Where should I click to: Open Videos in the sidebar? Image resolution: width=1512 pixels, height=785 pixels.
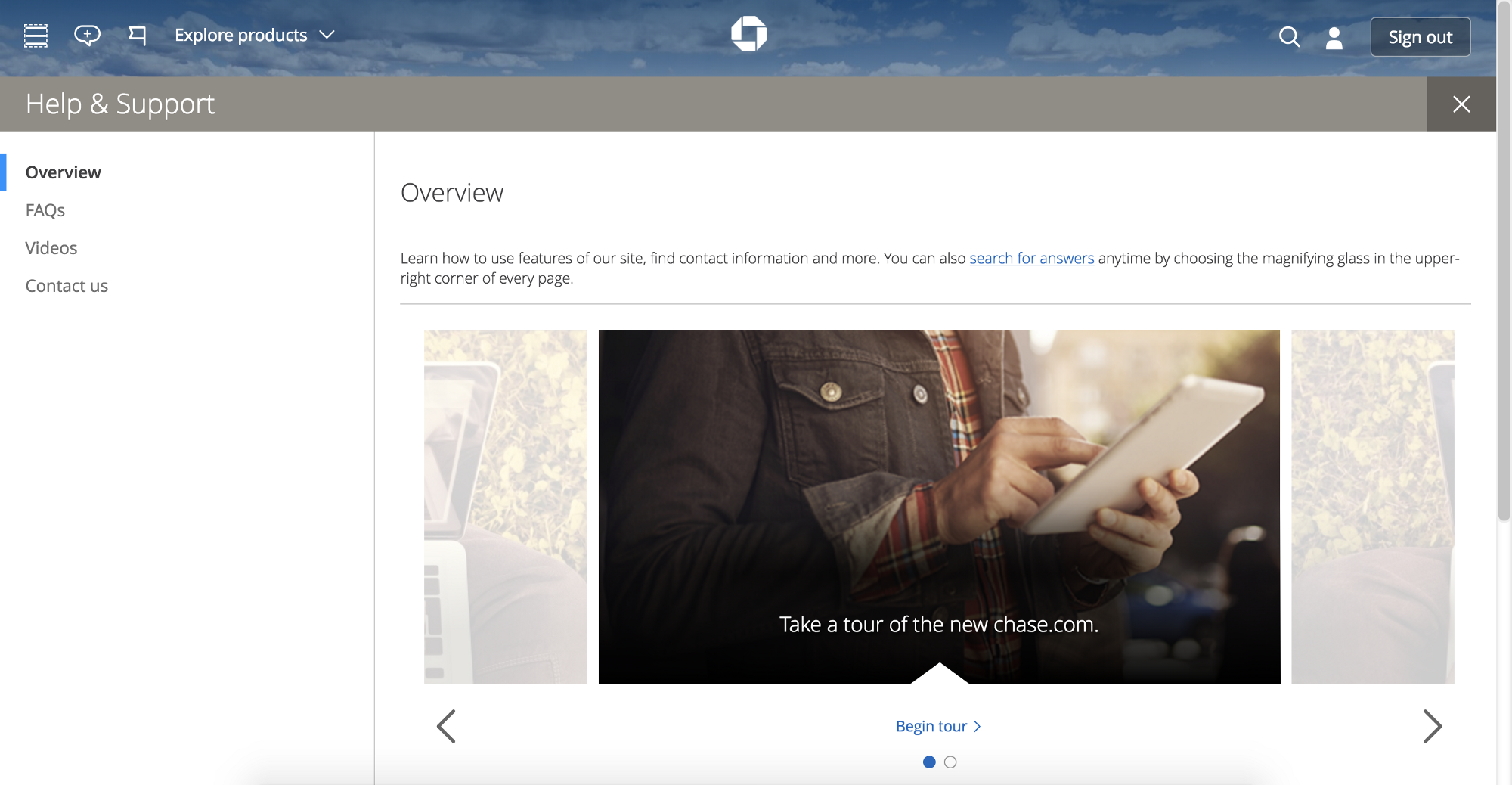51,248
